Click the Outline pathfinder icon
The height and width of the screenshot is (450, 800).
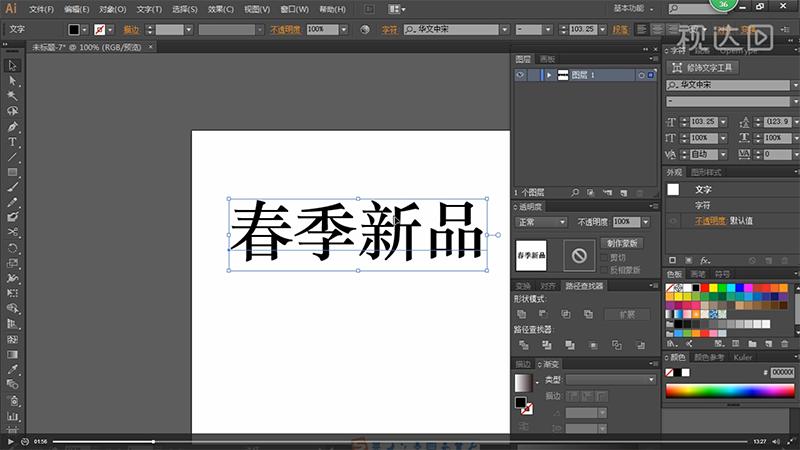[617, 345]
